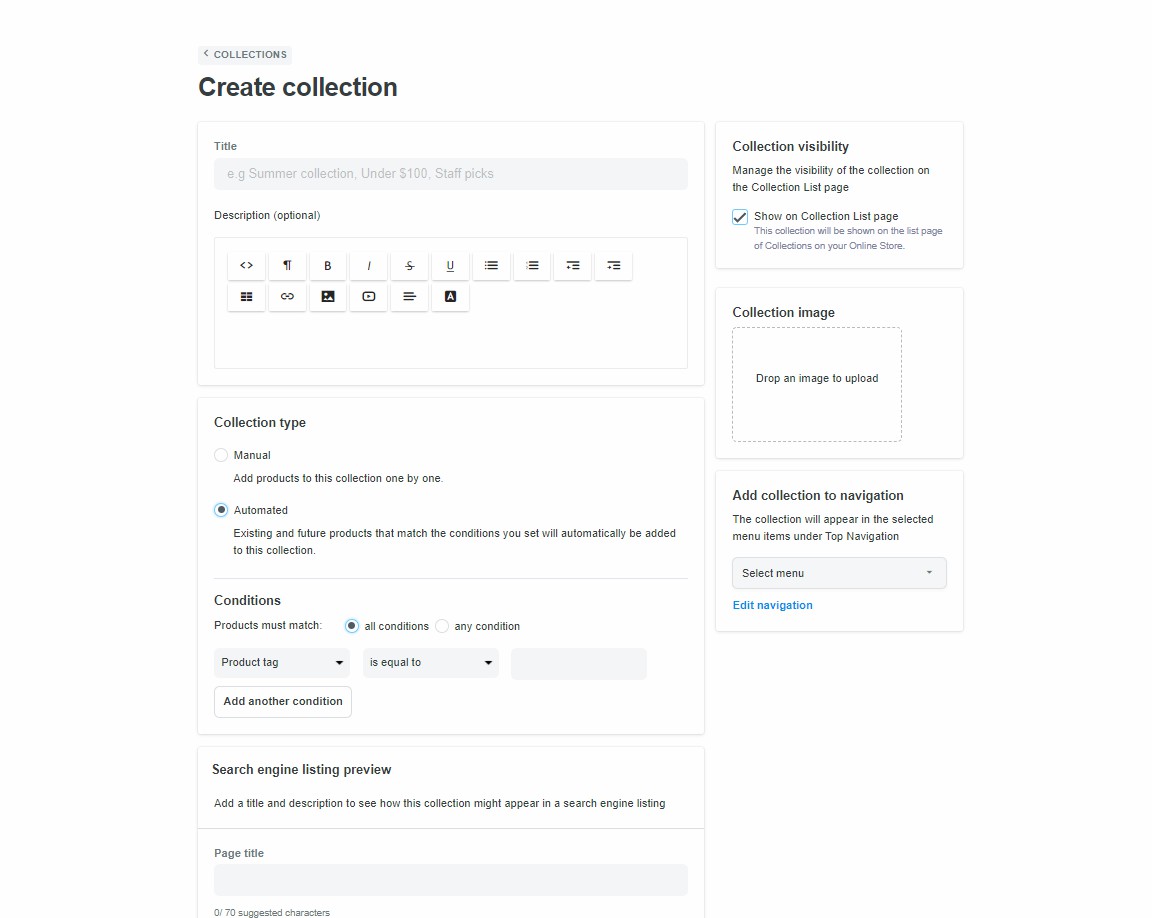The width and height of the screenshot is (1152, 918).
Task: Uncheck Show on Collection List page
Action: pyautogui.click(x=739, y=216)
